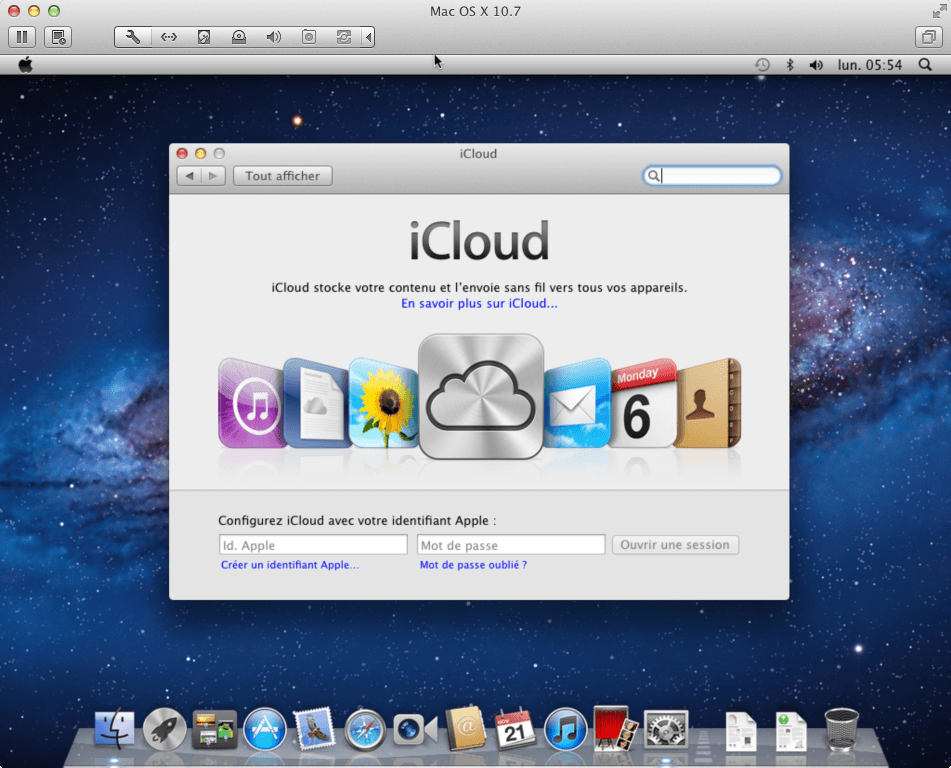Open Spotlight search in the menu bar
Image resolution: width=951 pixels, height=768 pixels.
click(x=925, y=65)
